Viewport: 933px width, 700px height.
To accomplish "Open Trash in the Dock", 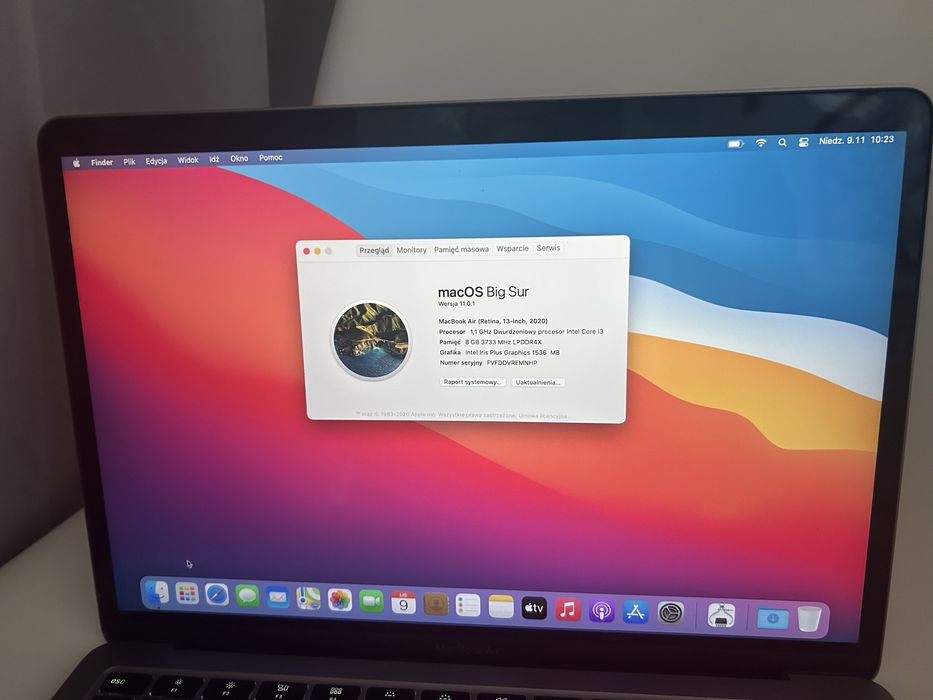I will (x=809, y=619).
